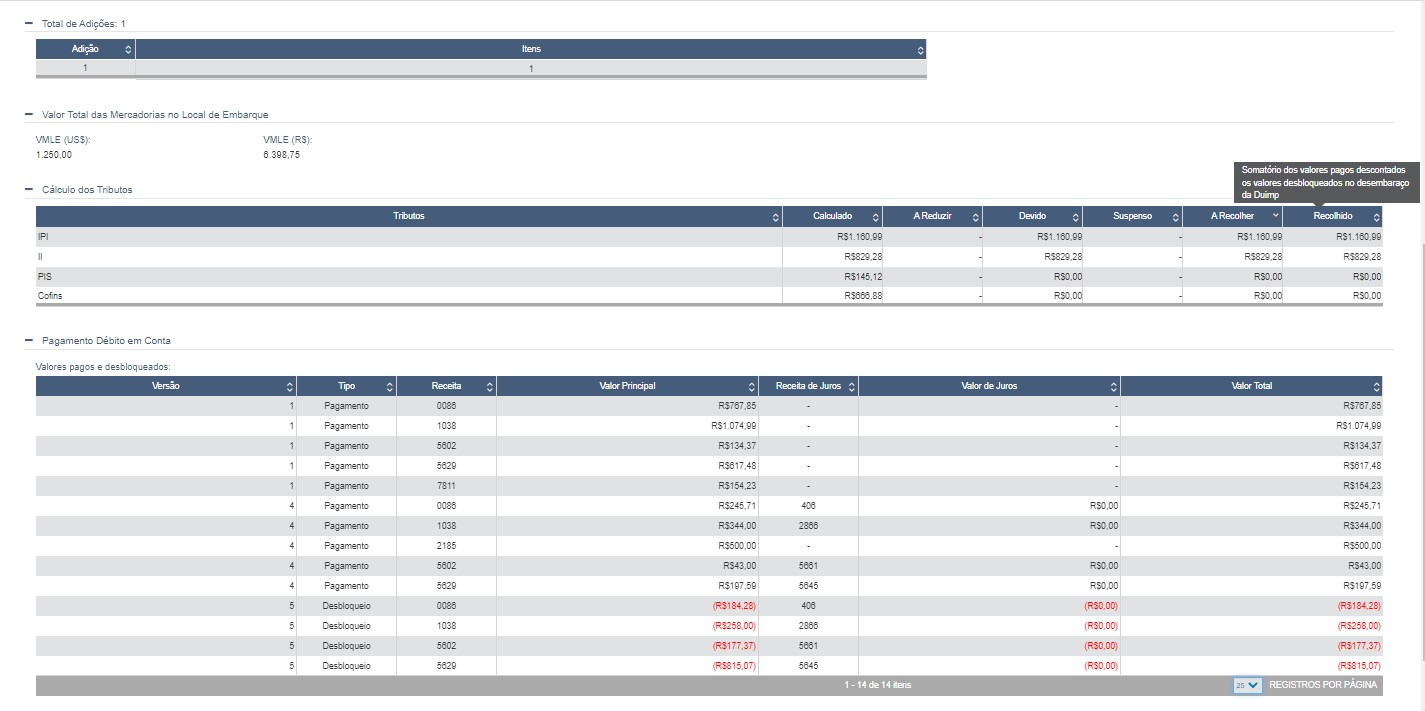Collapse the Cálculo dos Tributos section
The width and height of the screenshot is (1425, 711).
point(29,189)
